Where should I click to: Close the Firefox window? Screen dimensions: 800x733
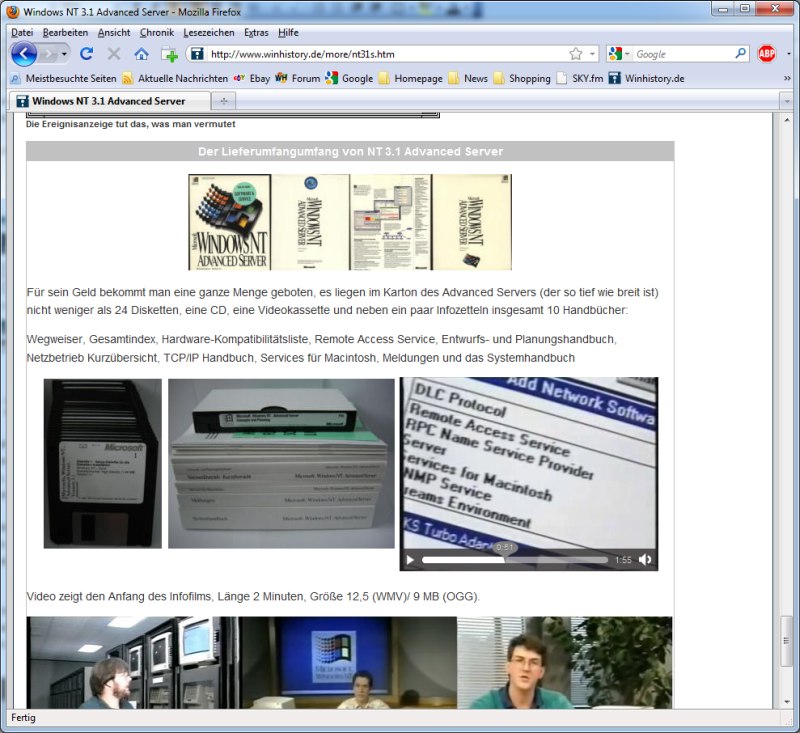(x=775, y=9)
